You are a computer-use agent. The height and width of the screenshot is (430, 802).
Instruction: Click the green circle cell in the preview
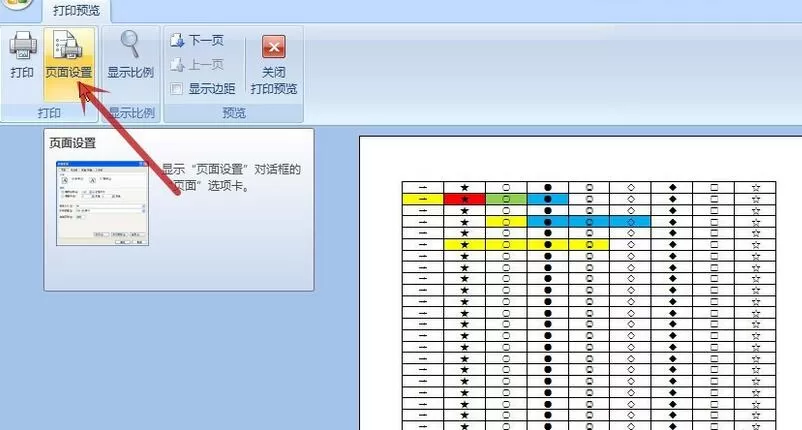[506, 199]
